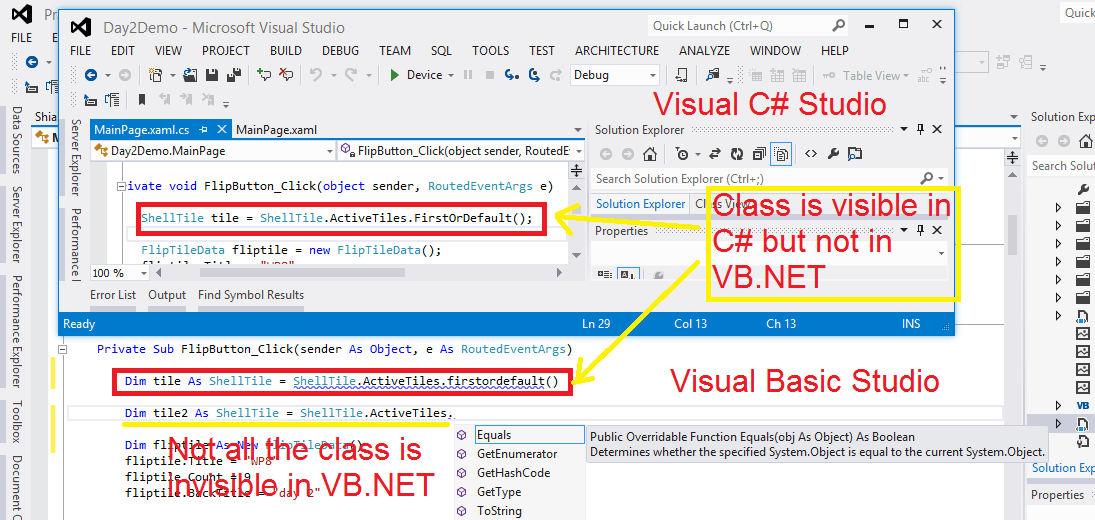The width and height of the screenshot is (1095, 520).
Task: Open the Properties object selector dropdown
Action: tap(941, 253)
